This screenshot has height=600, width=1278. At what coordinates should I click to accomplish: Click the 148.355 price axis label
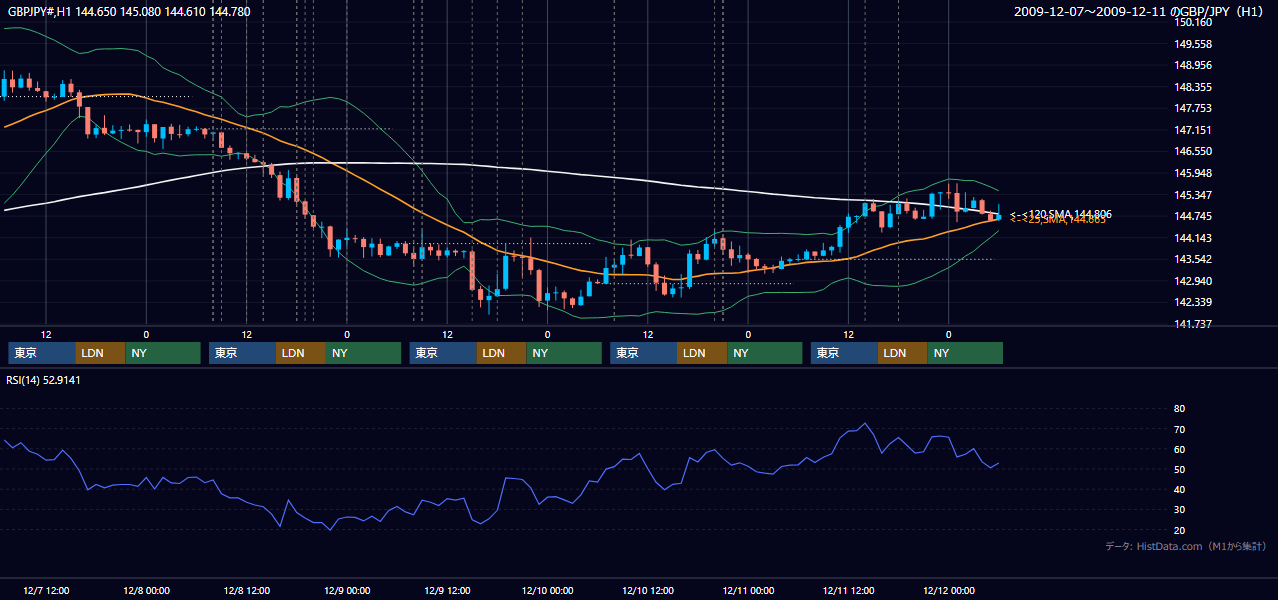click(1193, 87)
